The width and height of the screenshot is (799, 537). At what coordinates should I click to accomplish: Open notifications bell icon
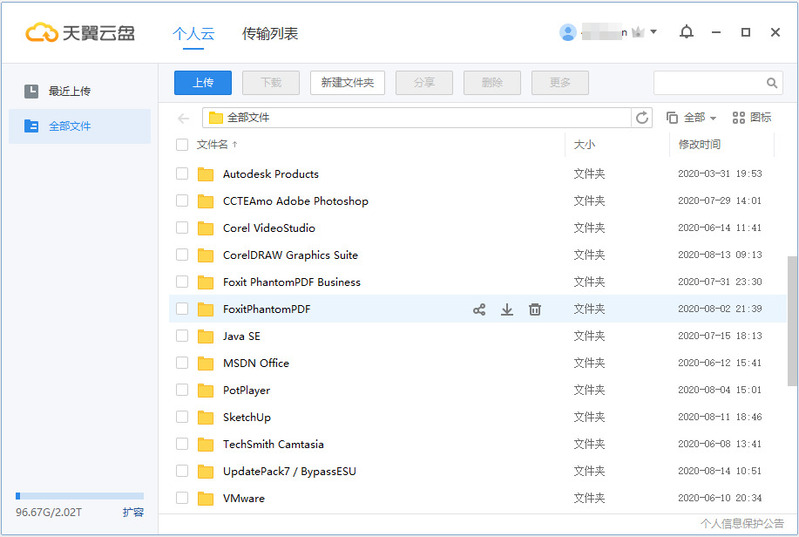click(686, 32)
